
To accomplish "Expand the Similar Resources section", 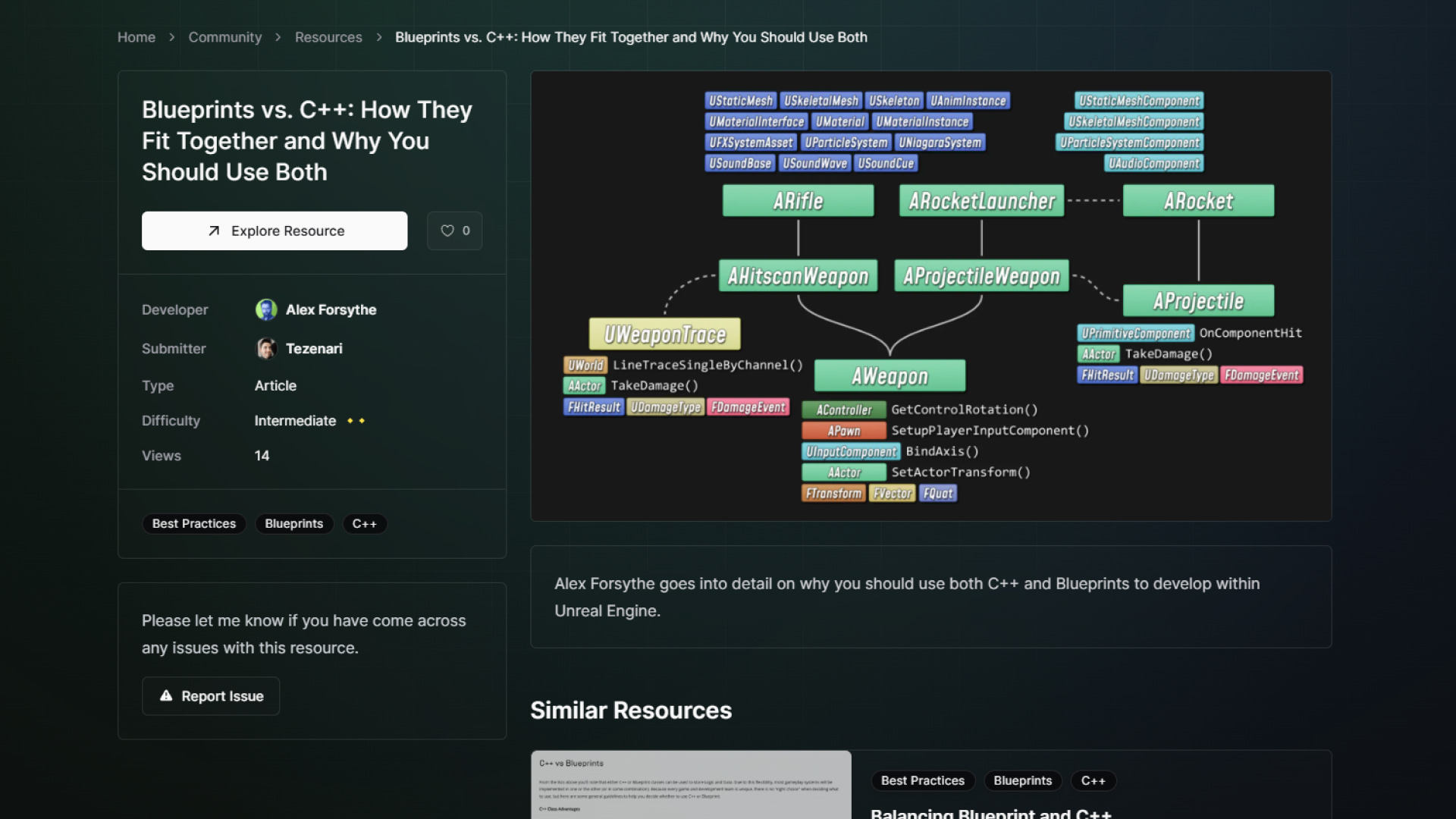I will 631,710.
